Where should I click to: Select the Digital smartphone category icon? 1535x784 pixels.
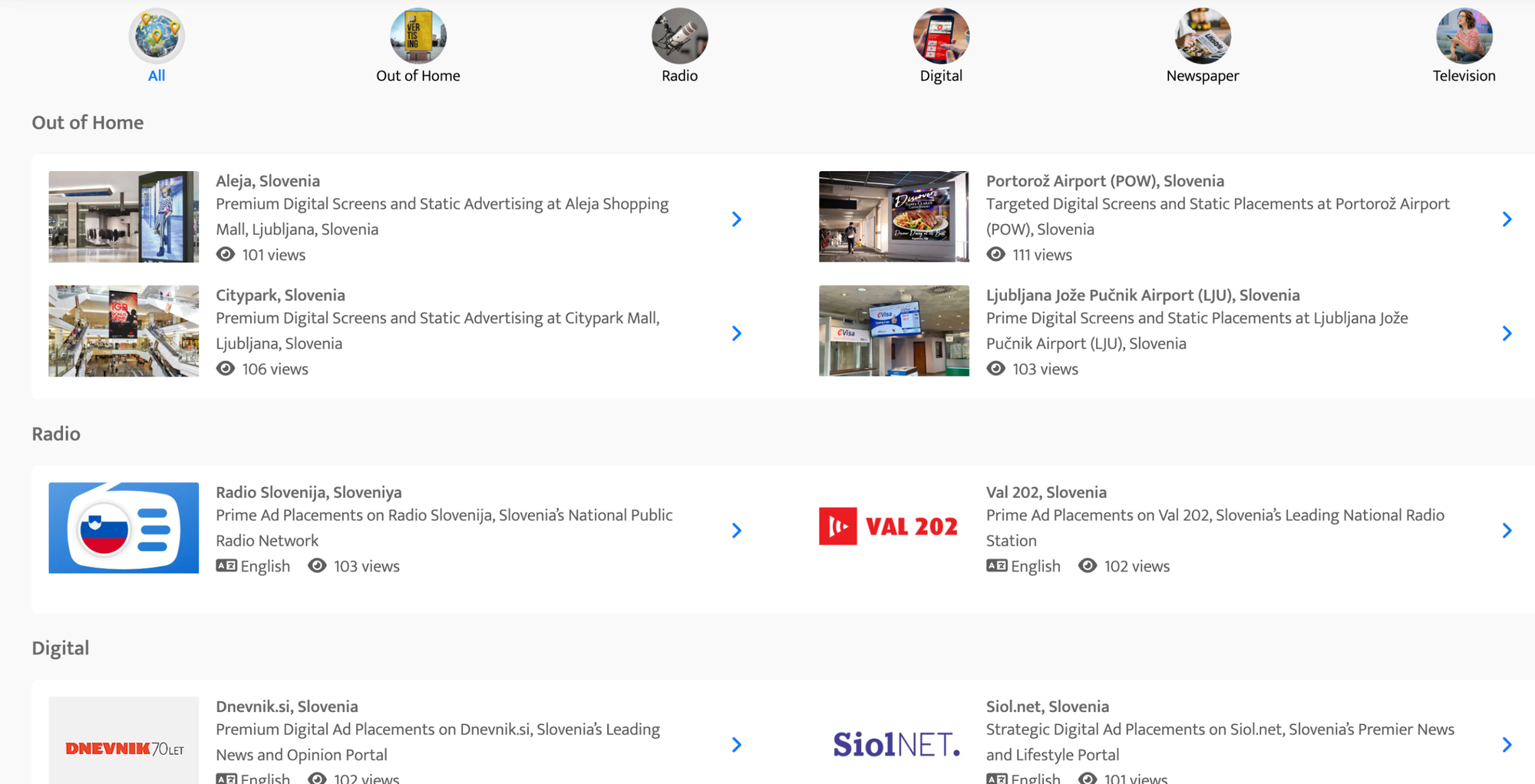(x=941, y=35)
